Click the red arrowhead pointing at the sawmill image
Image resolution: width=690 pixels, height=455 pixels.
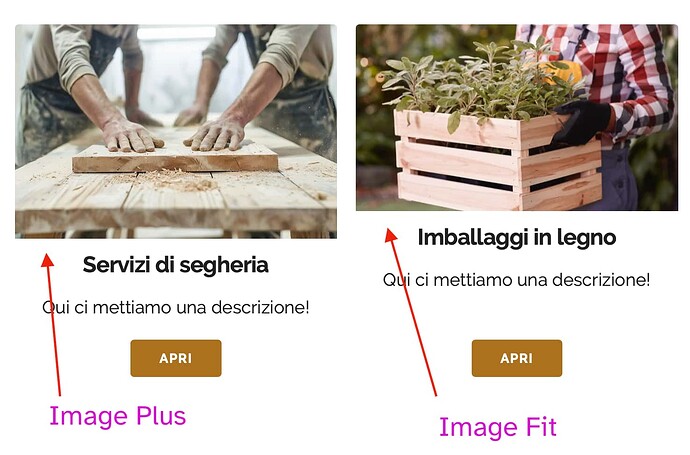click(48, 260)
